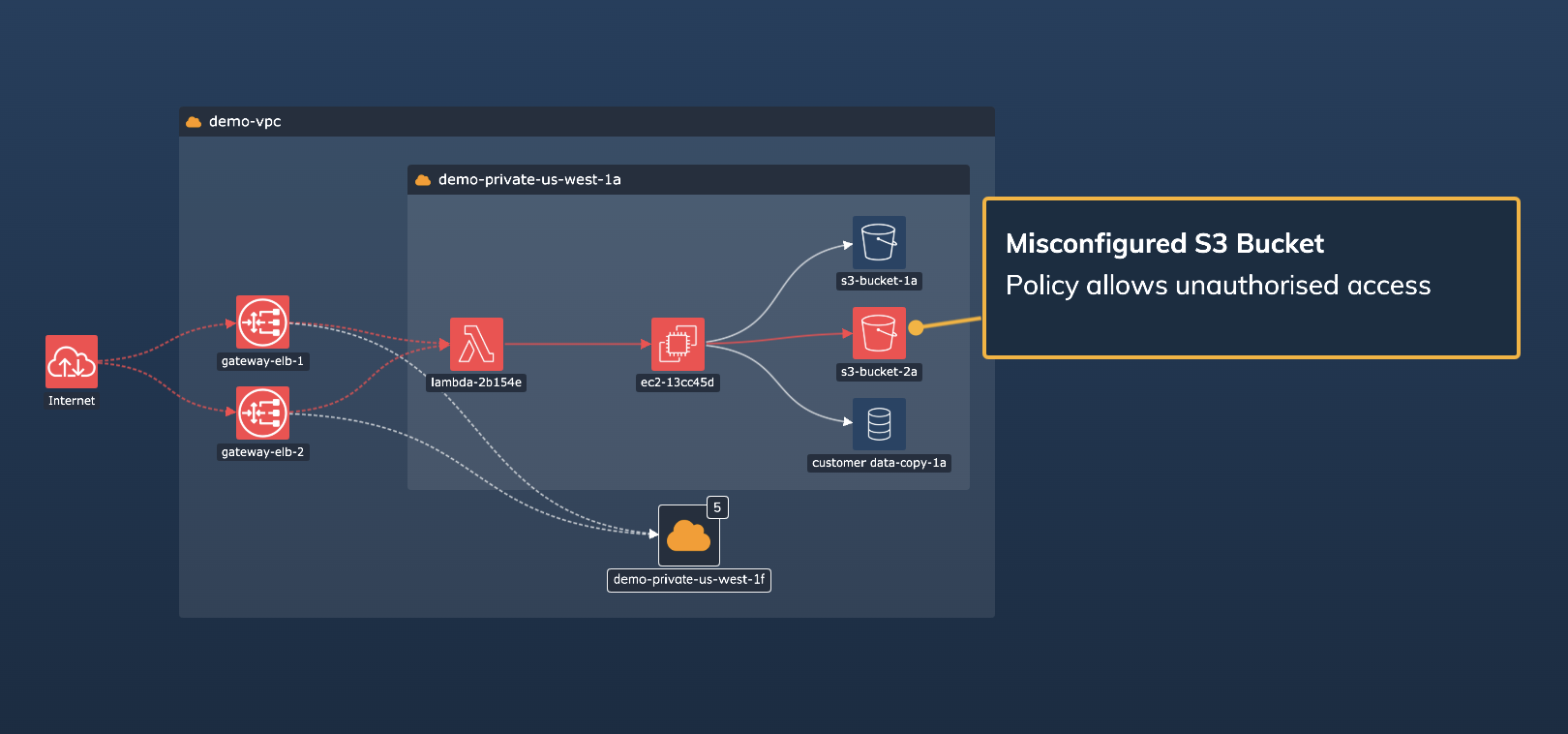Select the gateway-elb-1 load balancer icon
Viewport: 1568px width, 734px height.
point(262,321)
